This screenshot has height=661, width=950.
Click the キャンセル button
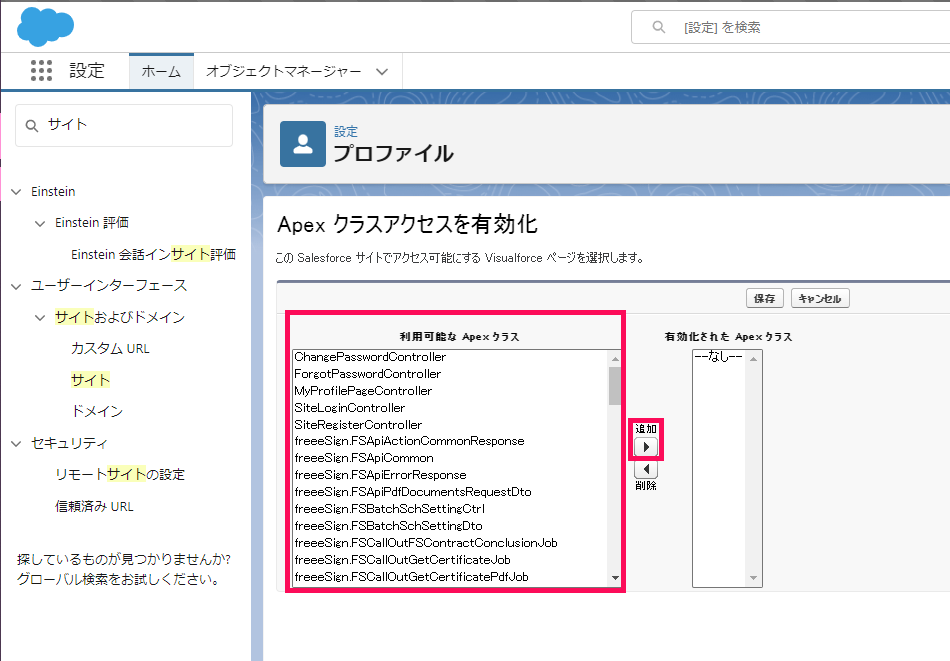click(x=820, y=298)
